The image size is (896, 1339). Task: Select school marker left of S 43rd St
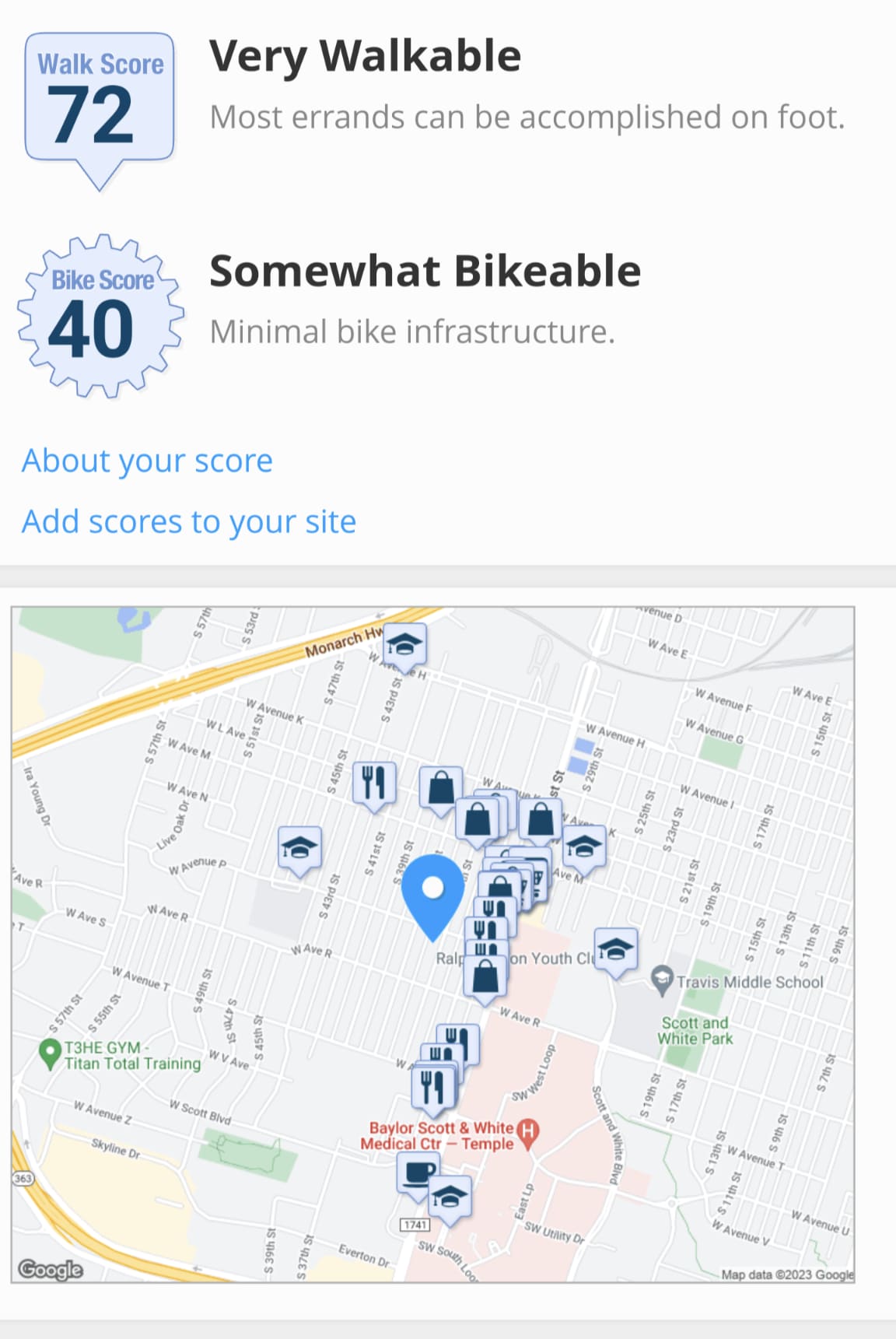pos(300,850)
